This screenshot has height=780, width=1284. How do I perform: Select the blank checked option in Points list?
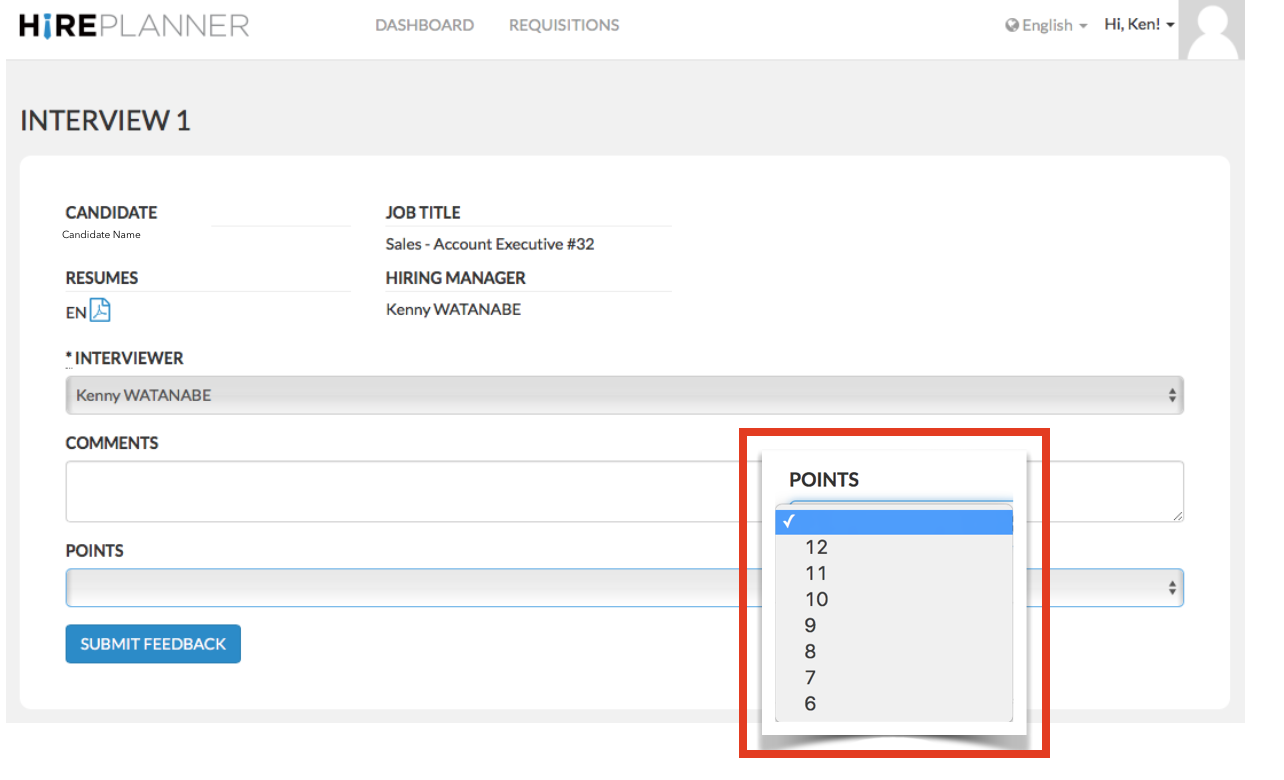(894, 521)
